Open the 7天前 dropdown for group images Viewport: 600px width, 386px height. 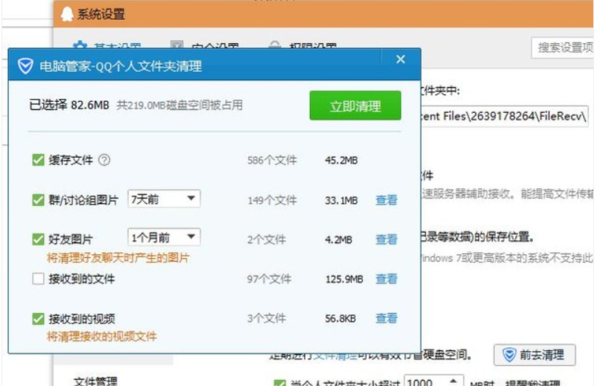pos(164,199)
